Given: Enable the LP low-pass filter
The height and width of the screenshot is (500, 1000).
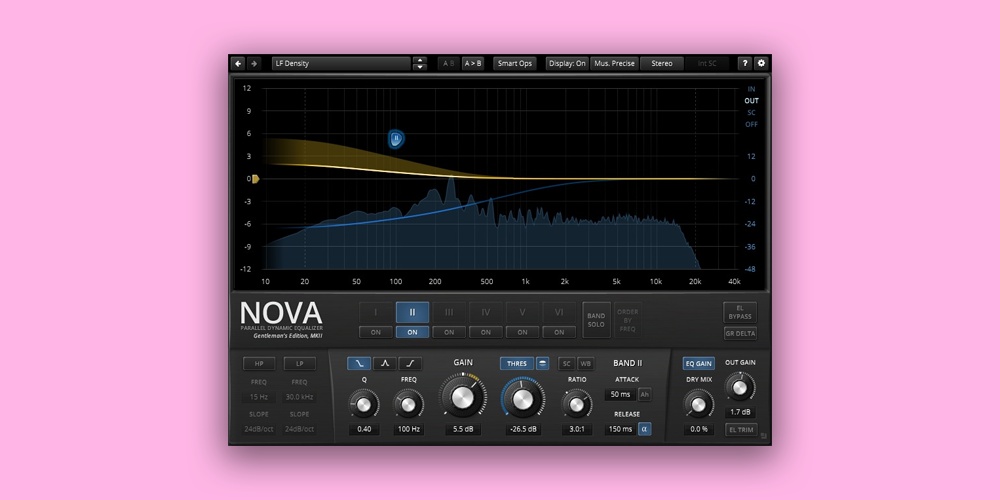Looking at the screenshot, I should (x=299, y=364).
